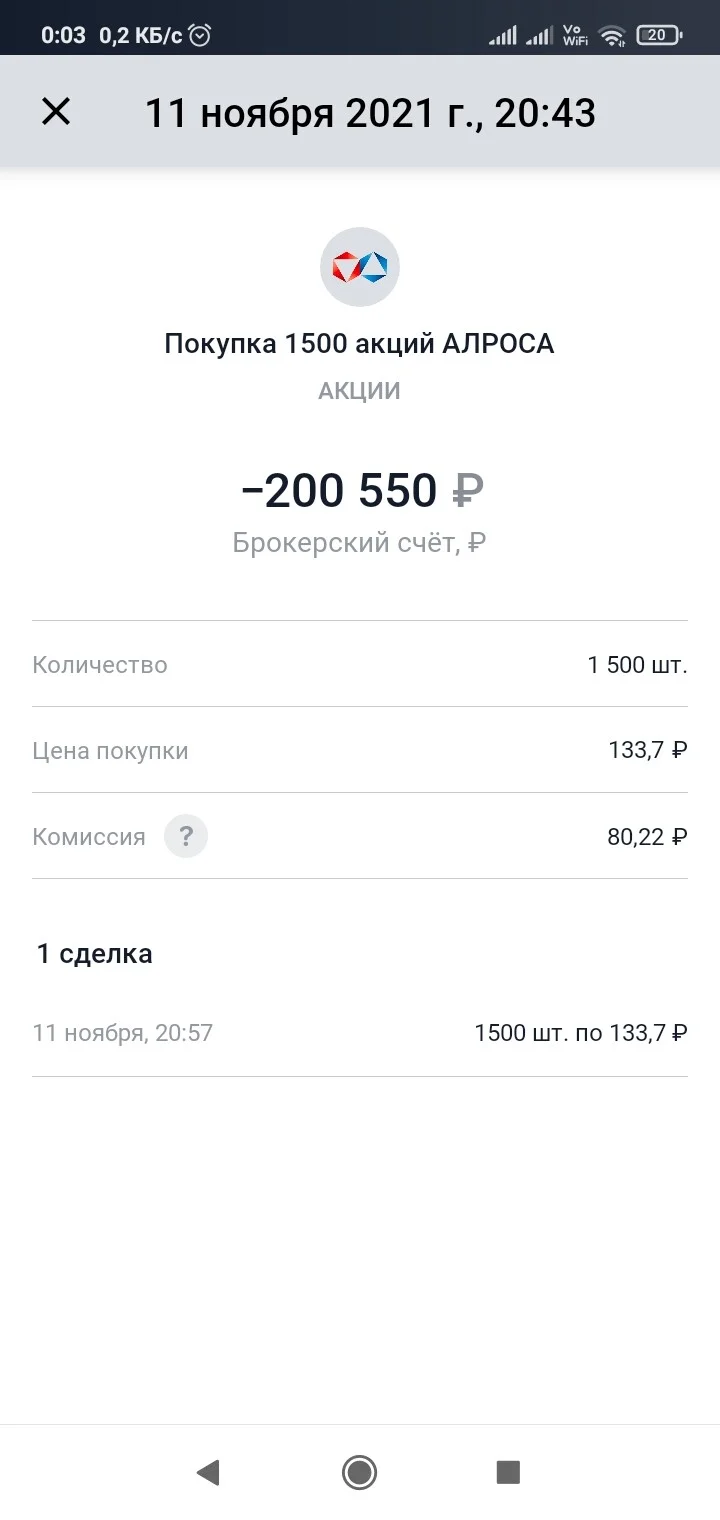Tap the Android home circle button
The width and height of the screenshot is (720, 1520).
click(359, 1472)
